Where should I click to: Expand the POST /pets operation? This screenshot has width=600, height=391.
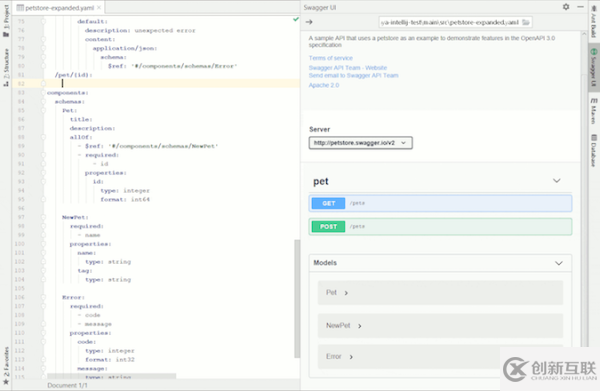440,226
